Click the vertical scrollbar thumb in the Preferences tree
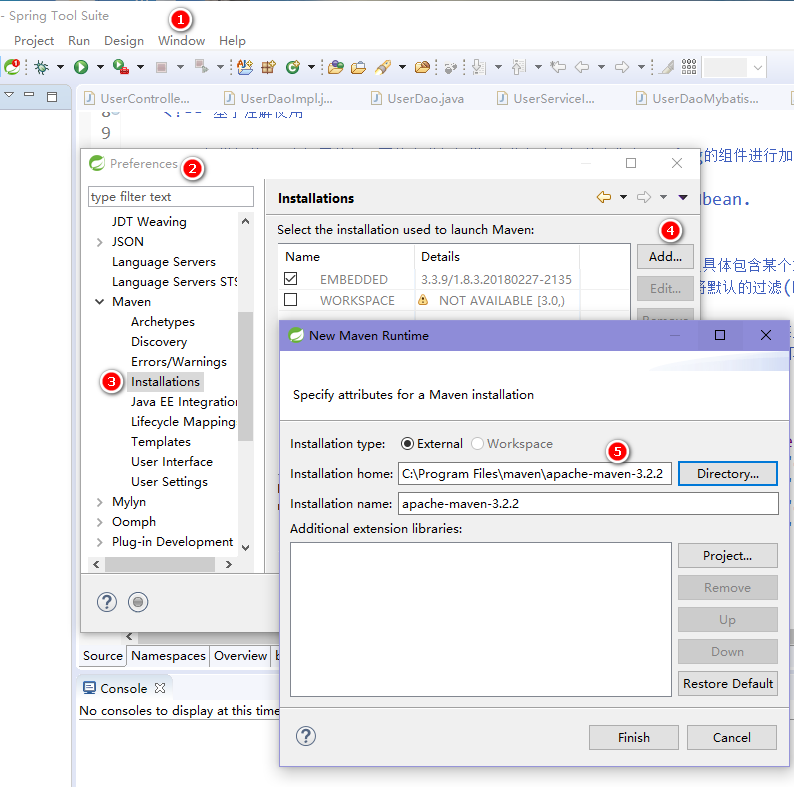 (245, 377)
